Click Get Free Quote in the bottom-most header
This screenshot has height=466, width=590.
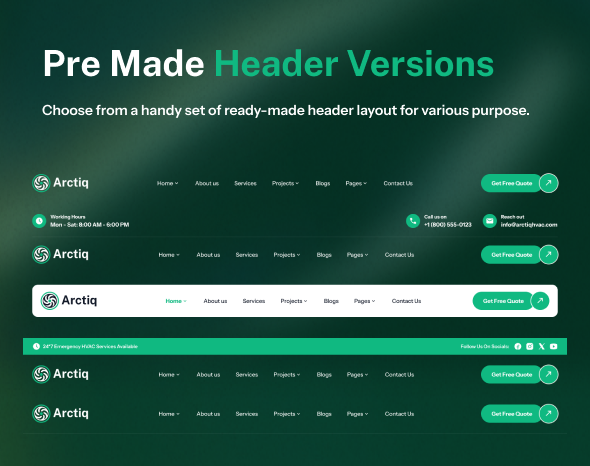(x=511, y=414)
